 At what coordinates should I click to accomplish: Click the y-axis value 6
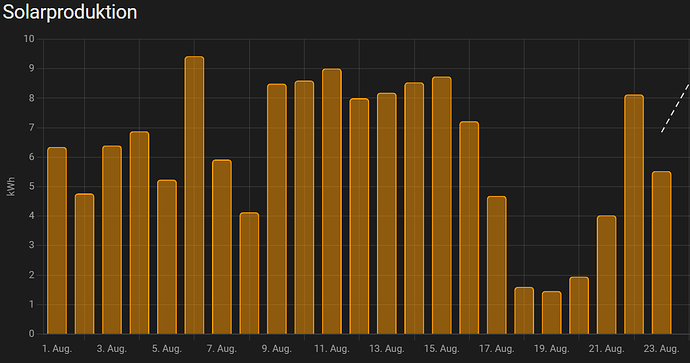point(32,157)
